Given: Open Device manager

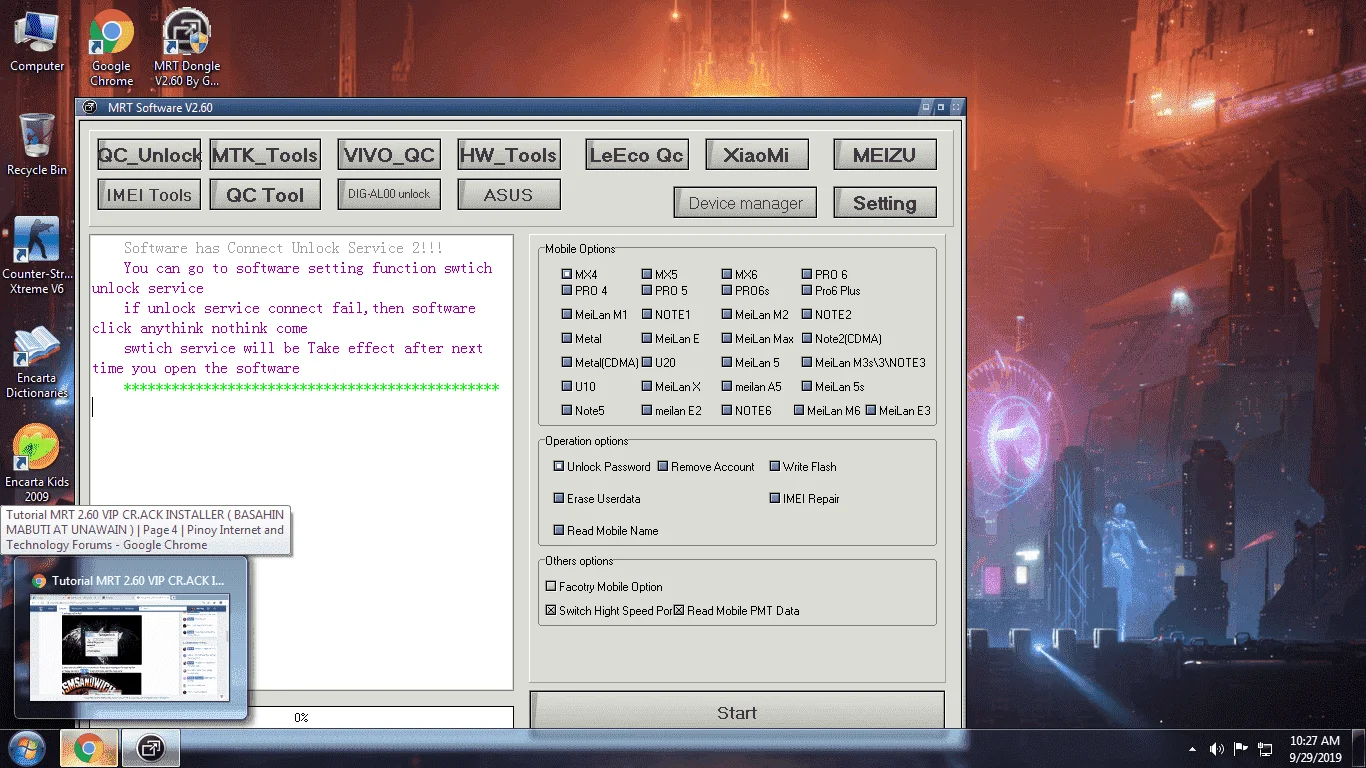Looking at the screenshot, I should pyautogui.click(x=745, y=203).
